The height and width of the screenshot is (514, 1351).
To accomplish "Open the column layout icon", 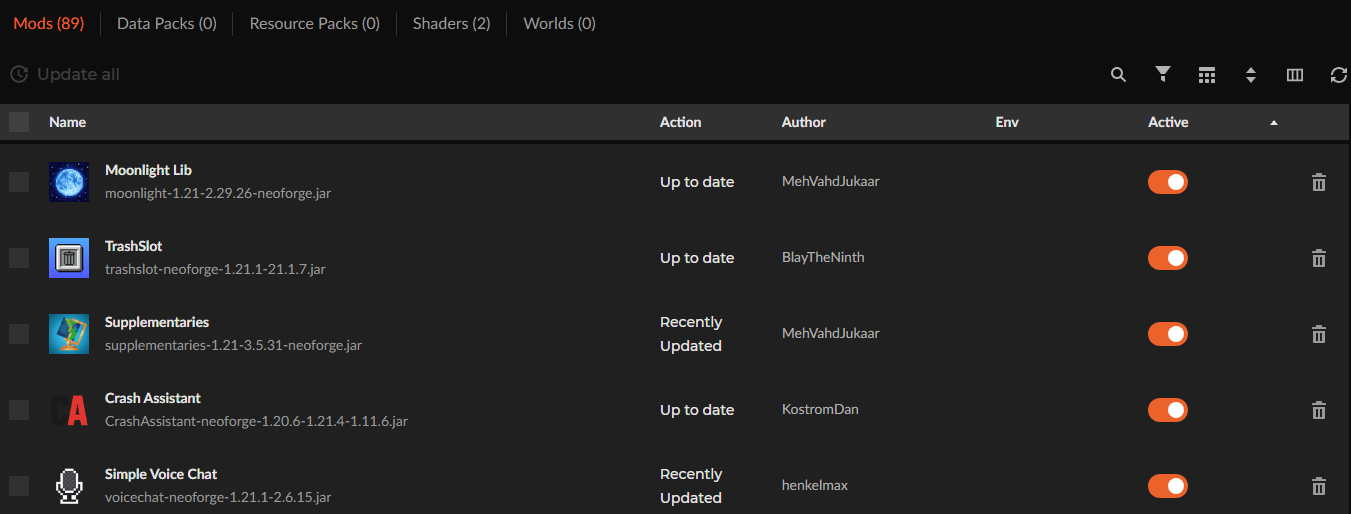I will 1295,75.
